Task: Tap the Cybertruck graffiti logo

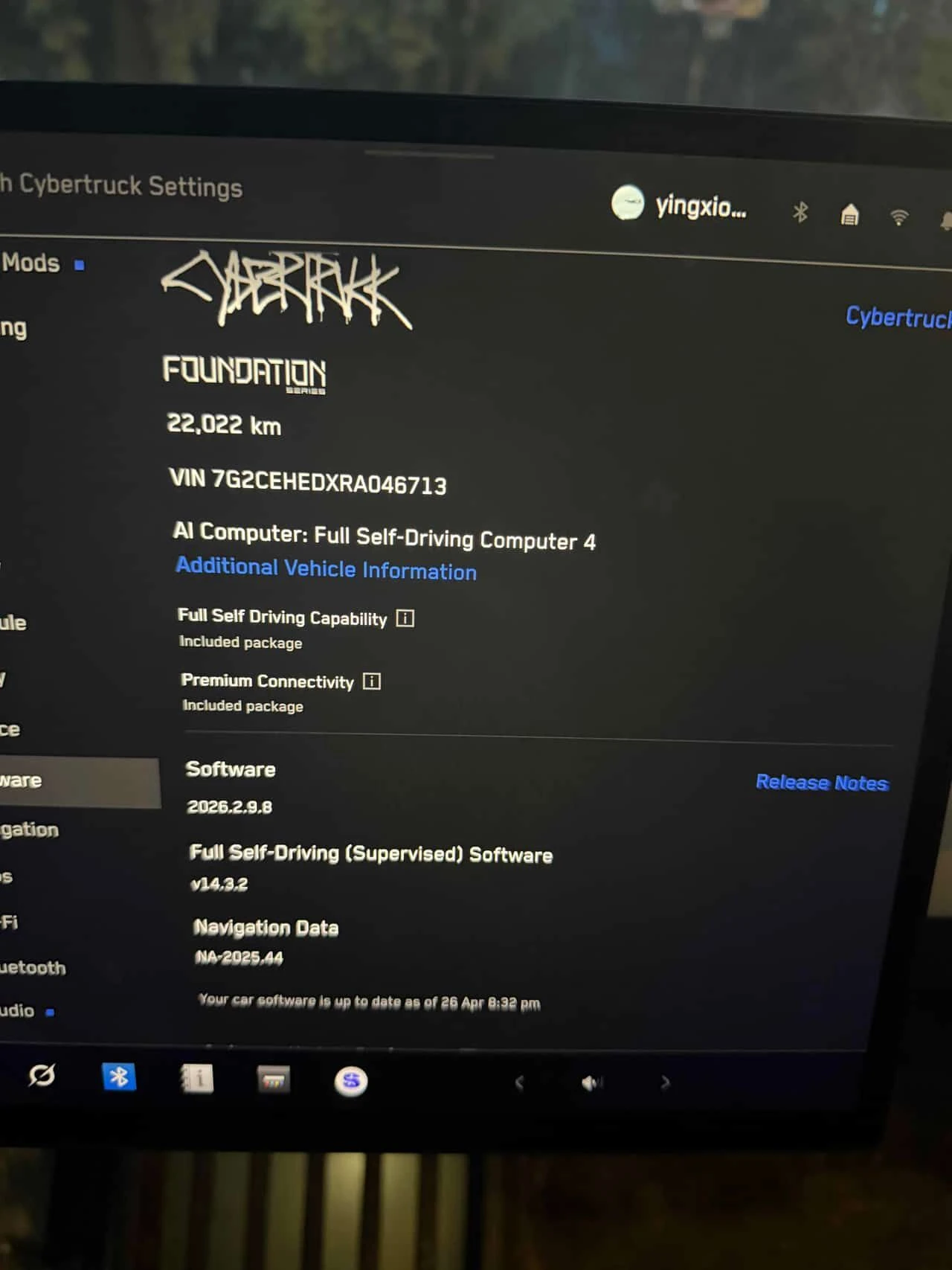Action: pyautogui.click(x=286, y=290)
